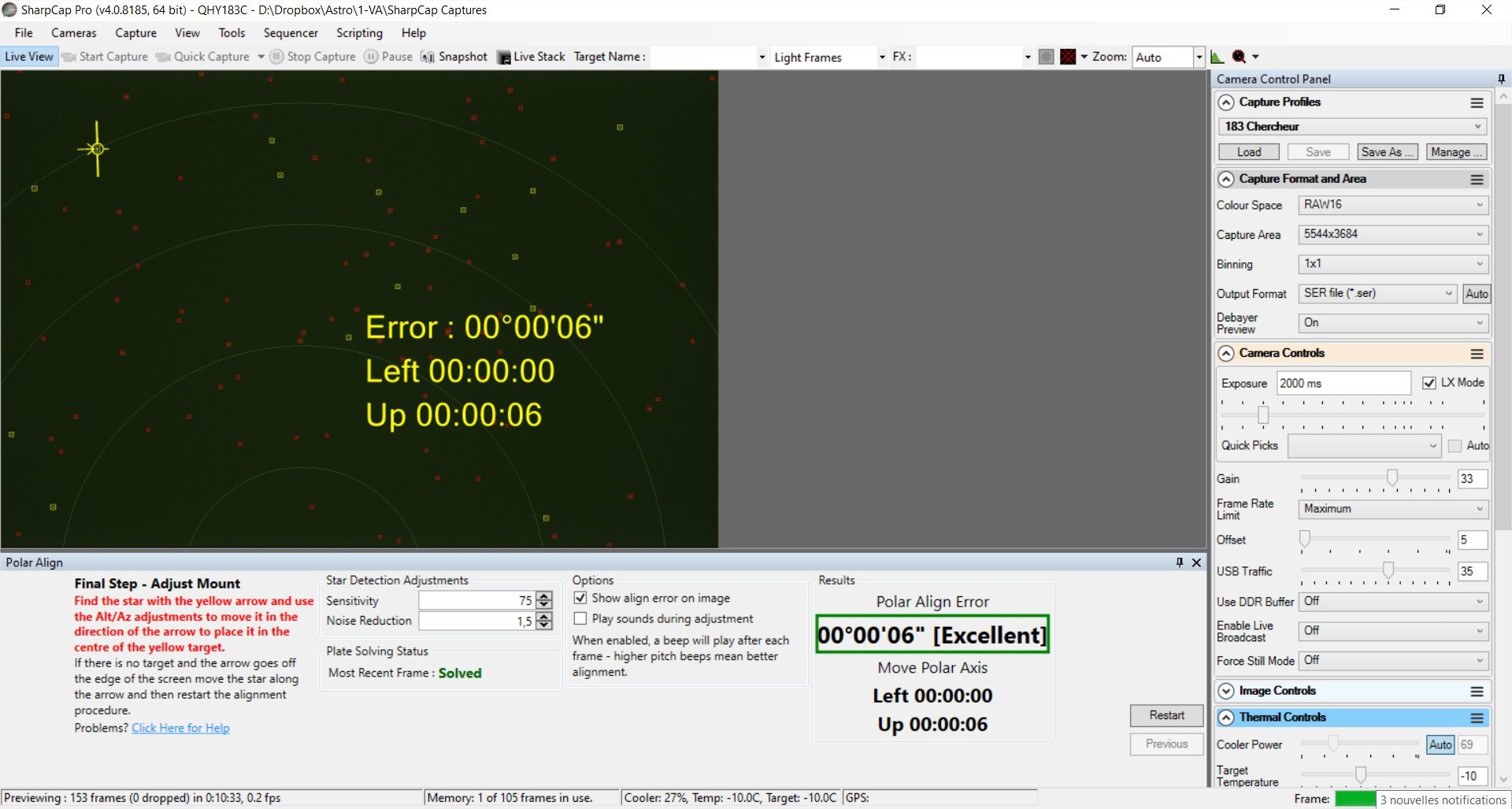Open the File menu

tap(24, 33)
